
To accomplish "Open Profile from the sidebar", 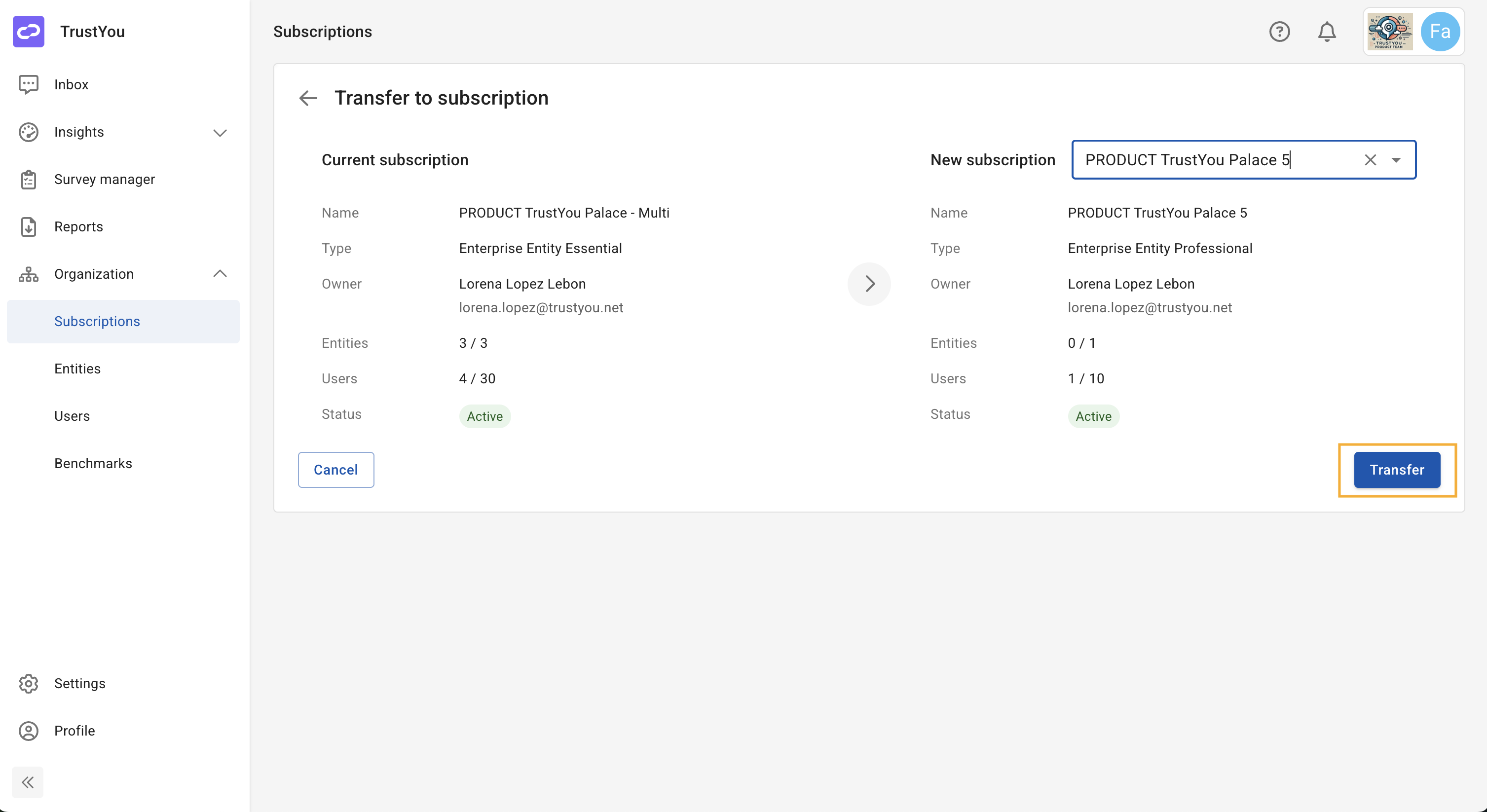I will [123, 731].
